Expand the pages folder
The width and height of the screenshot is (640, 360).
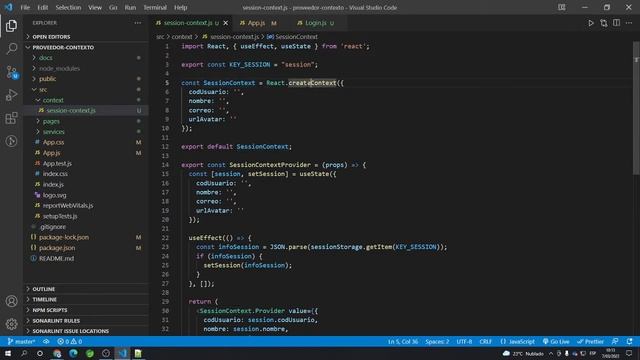click(x=86, y=121)
